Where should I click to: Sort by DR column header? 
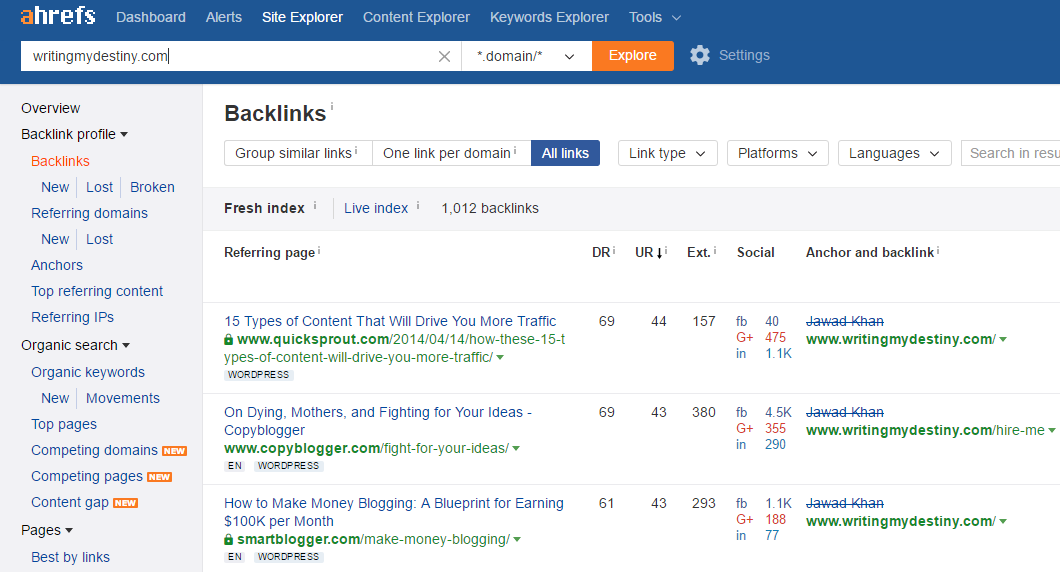601,252
